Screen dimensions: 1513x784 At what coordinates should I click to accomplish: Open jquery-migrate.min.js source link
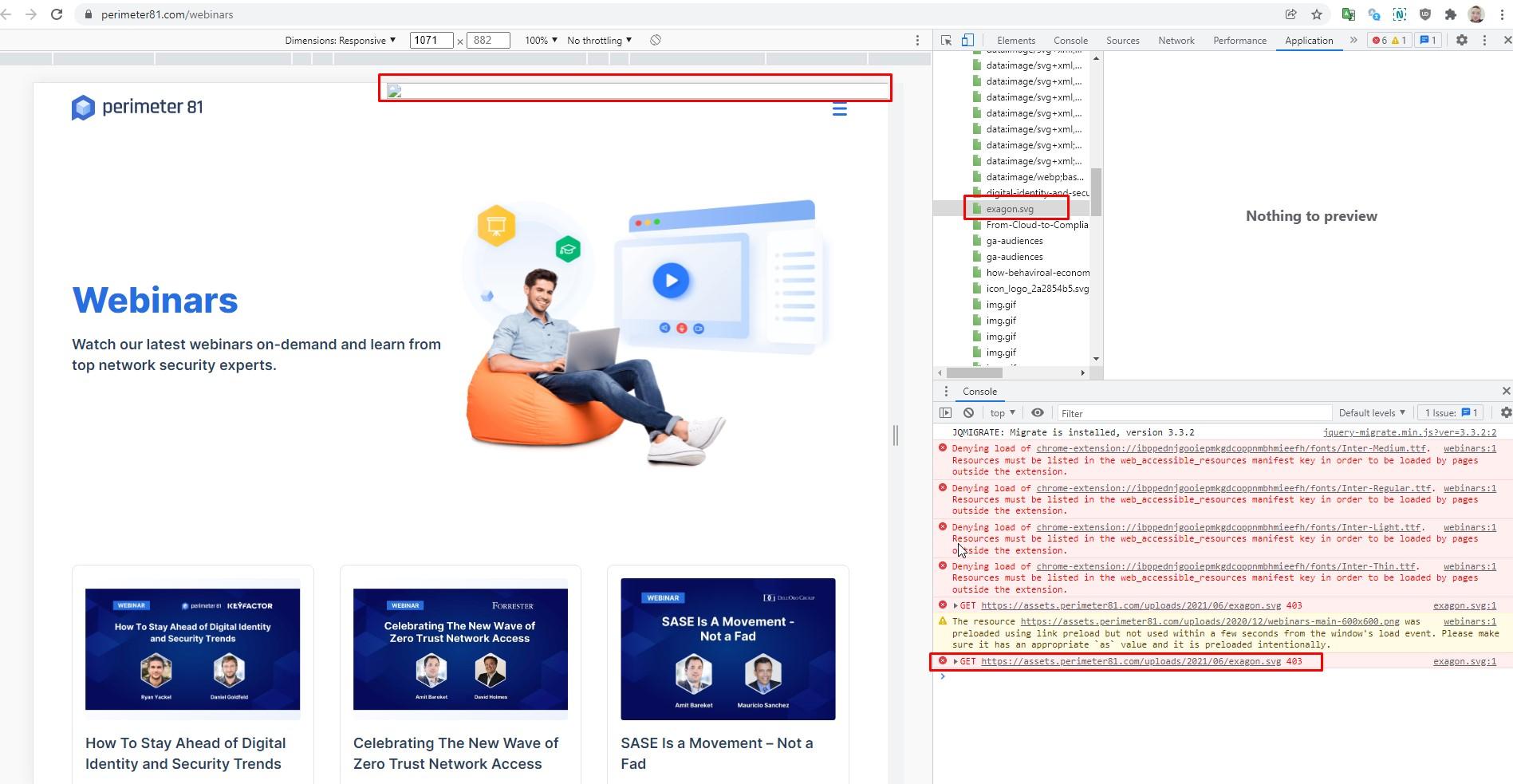click(x=1409, y=432)
